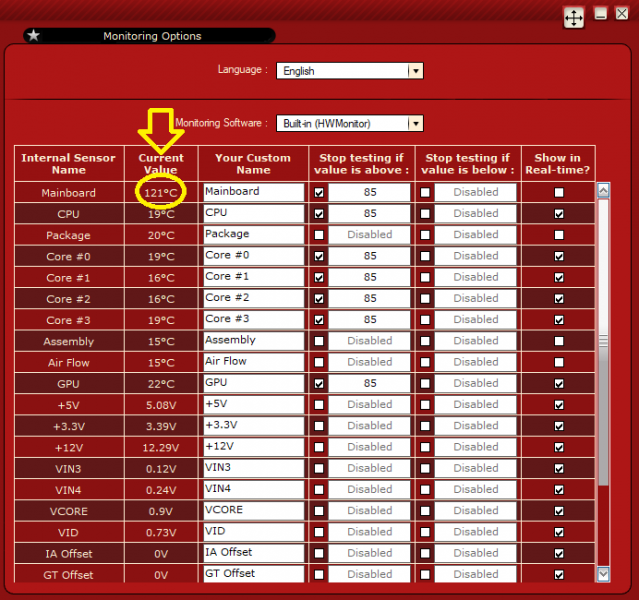Enable stop-above checkbox for Package

coord(319,235)
